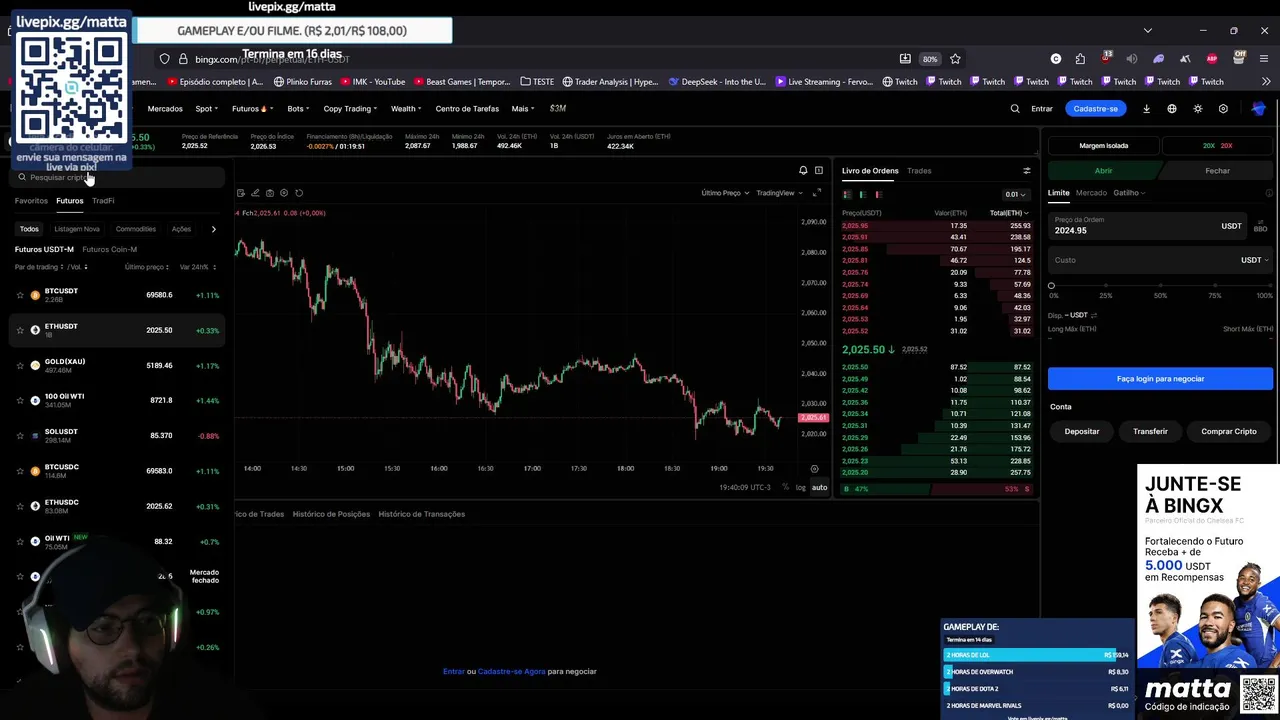
Task: Open the Histórico de Transações tab
Action: tap(421, 514)
